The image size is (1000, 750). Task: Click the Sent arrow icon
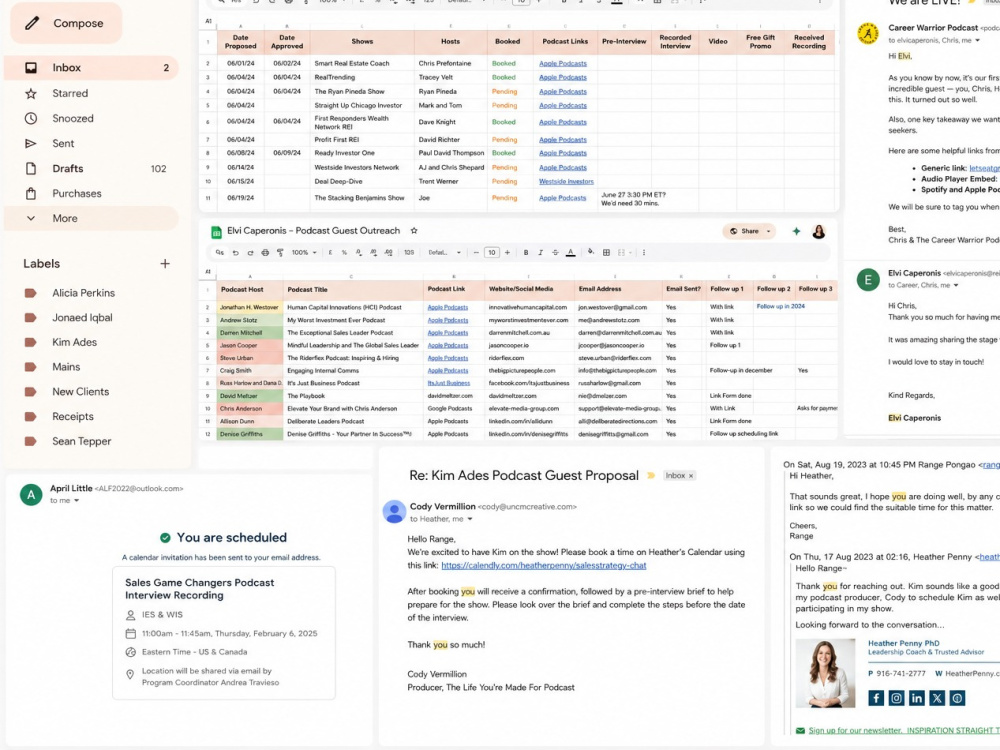pyautogui.click(x=31, y=143)
